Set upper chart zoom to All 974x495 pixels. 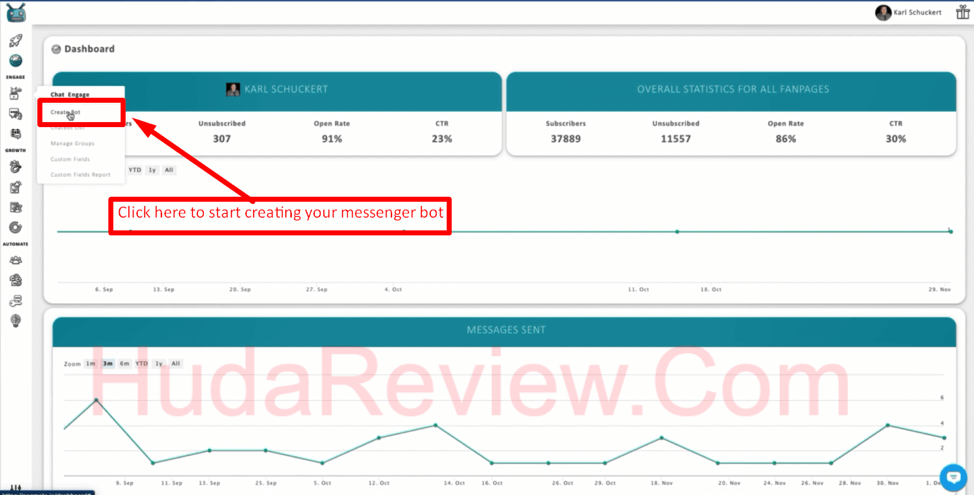pos(169,170)
